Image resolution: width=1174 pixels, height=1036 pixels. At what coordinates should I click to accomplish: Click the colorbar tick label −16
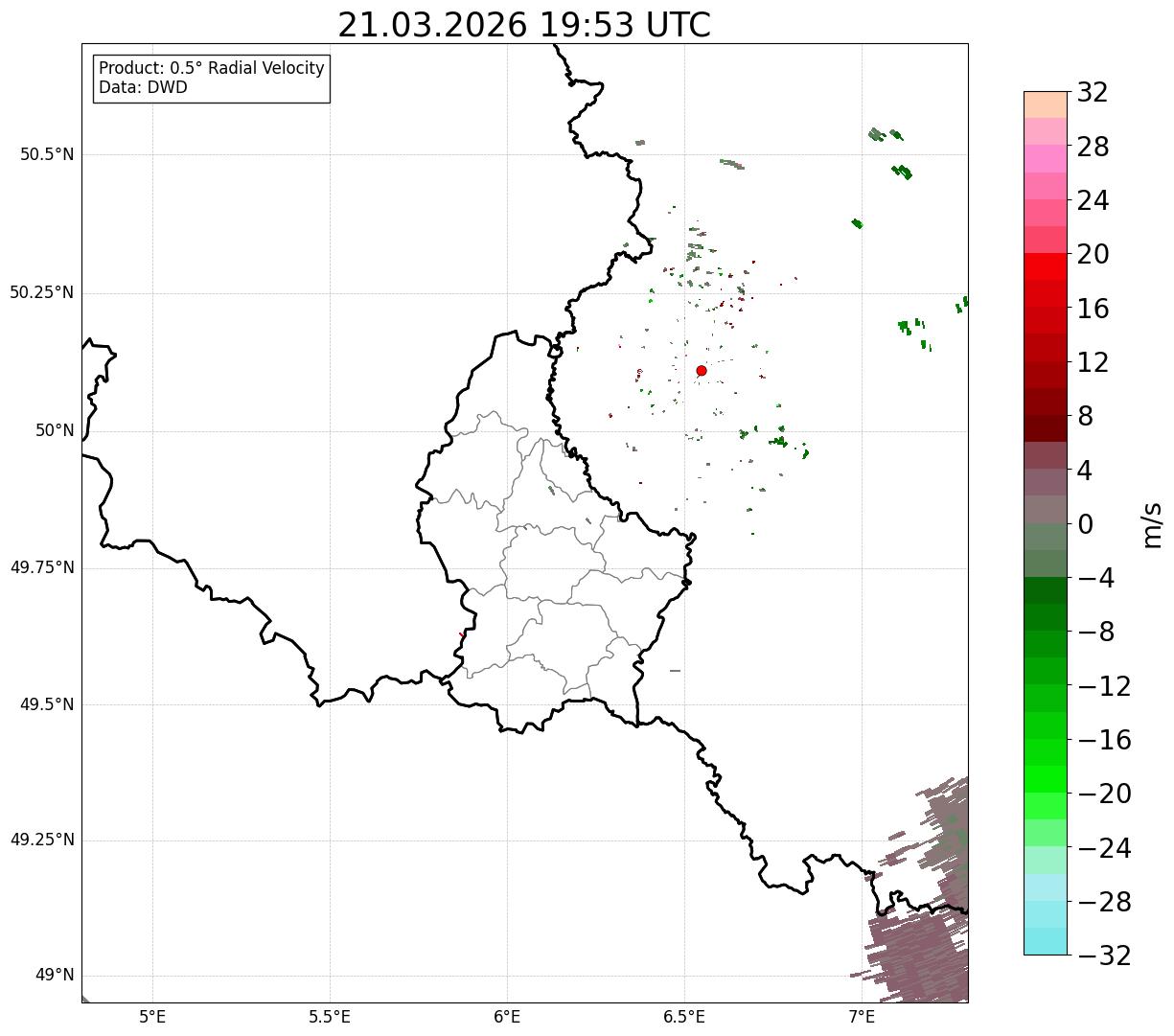click(x=1104, y=741)
